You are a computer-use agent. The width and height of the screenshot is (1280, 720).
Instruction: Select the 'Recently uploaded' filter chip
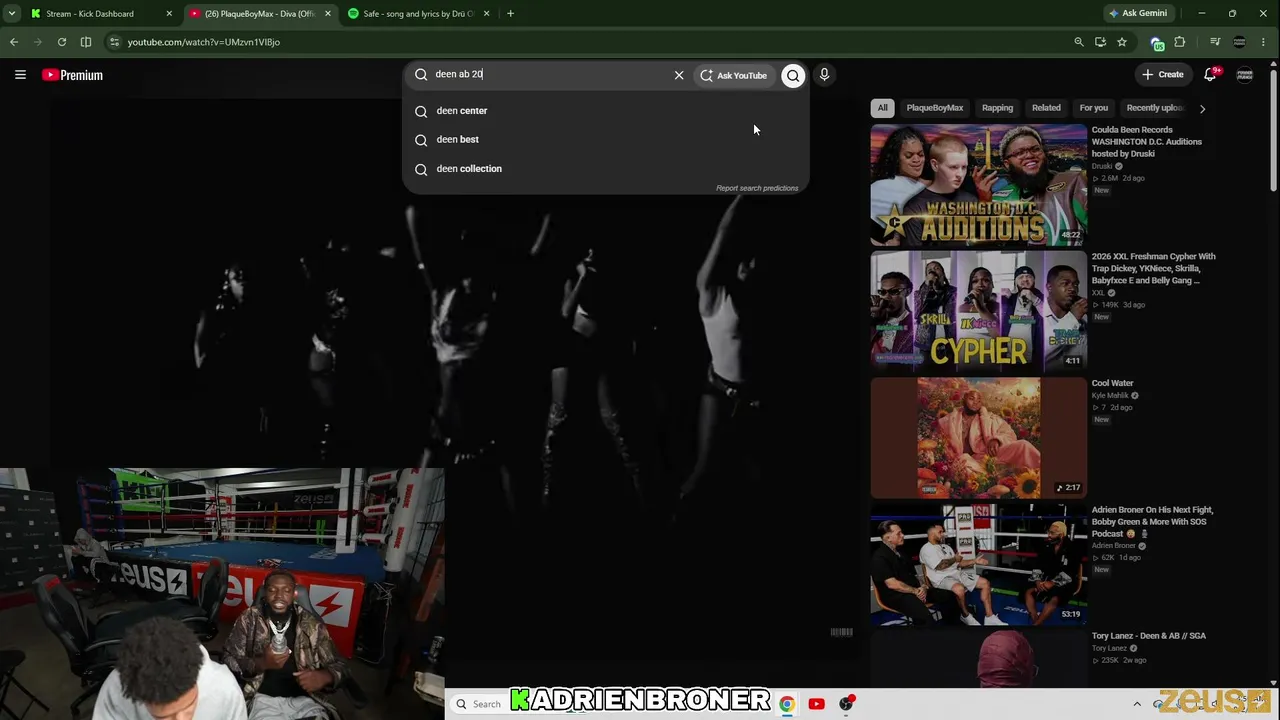click(1154, 108)
